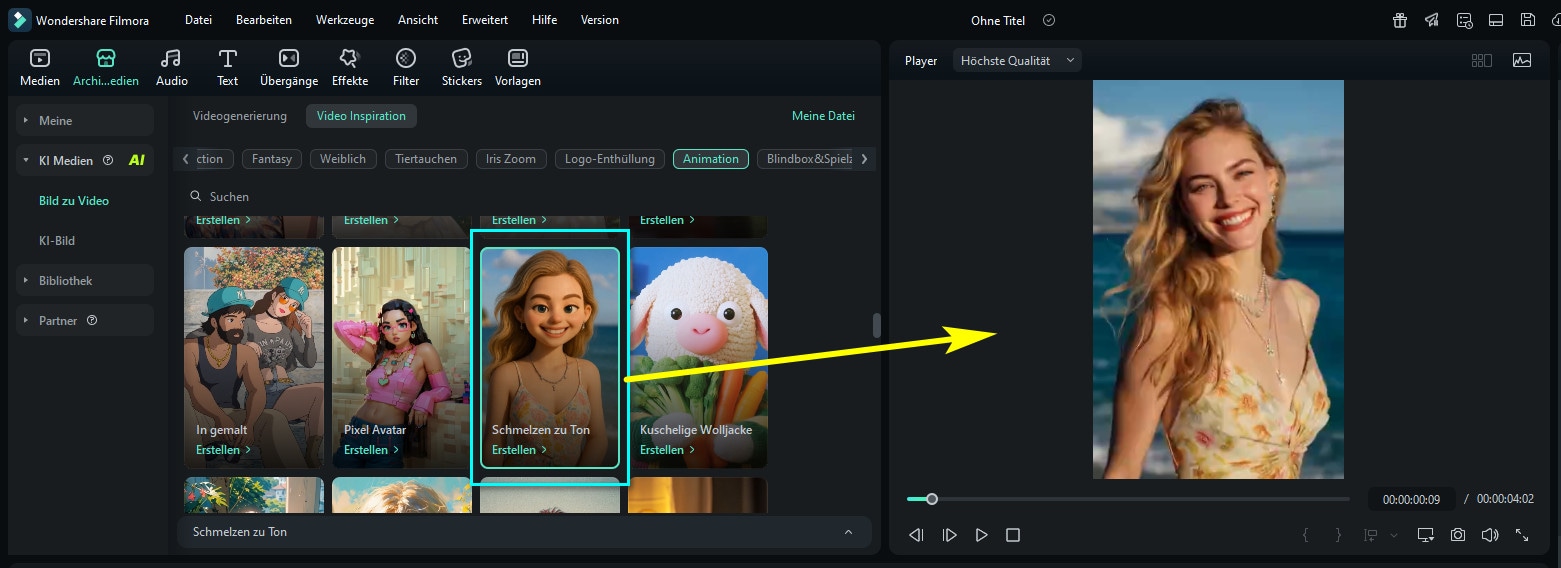Click the image scope icon in player
Screen dimensions: 1561x568
pos(1522,60)
